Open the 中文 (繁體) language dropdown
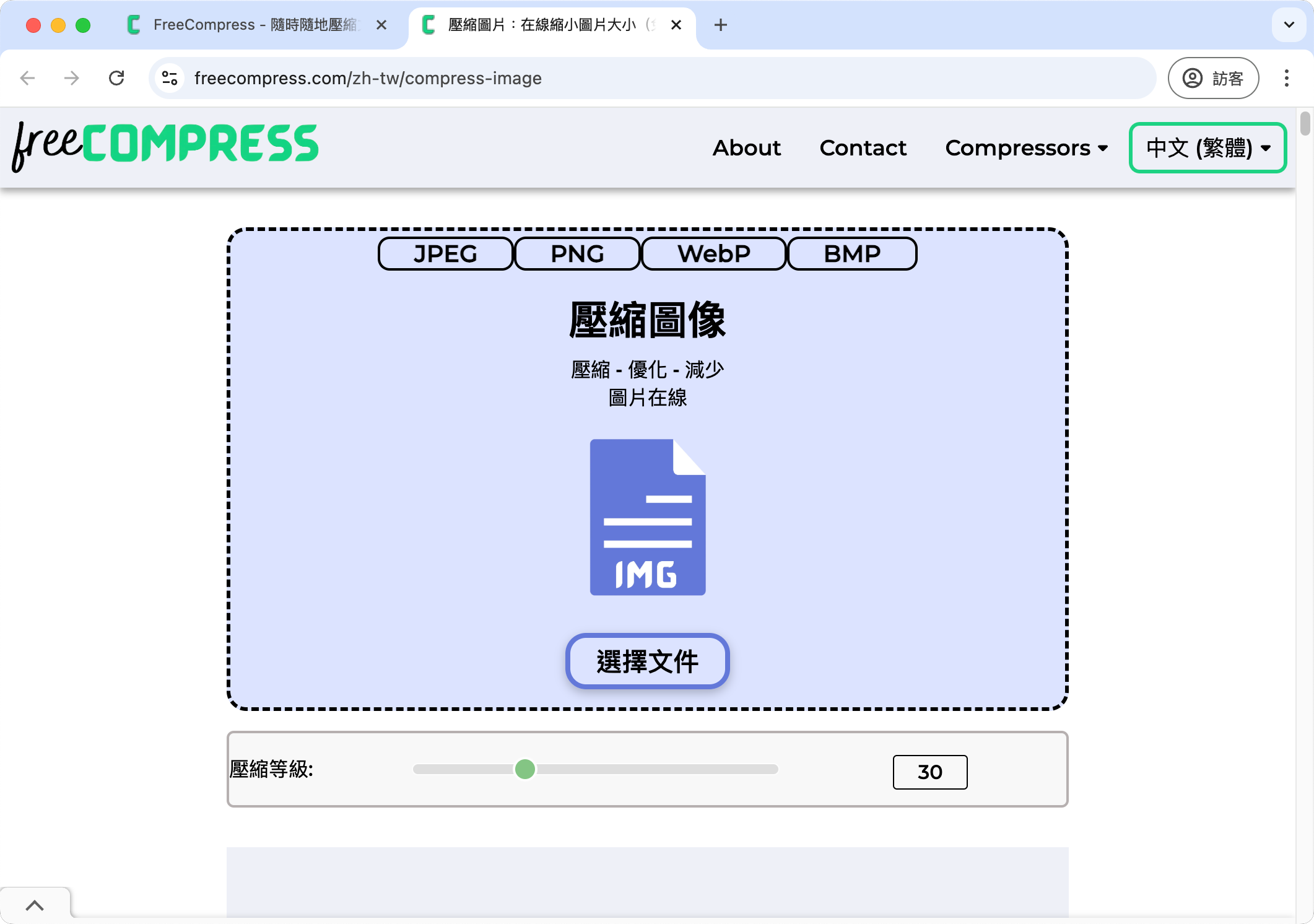 [1207, 147]
